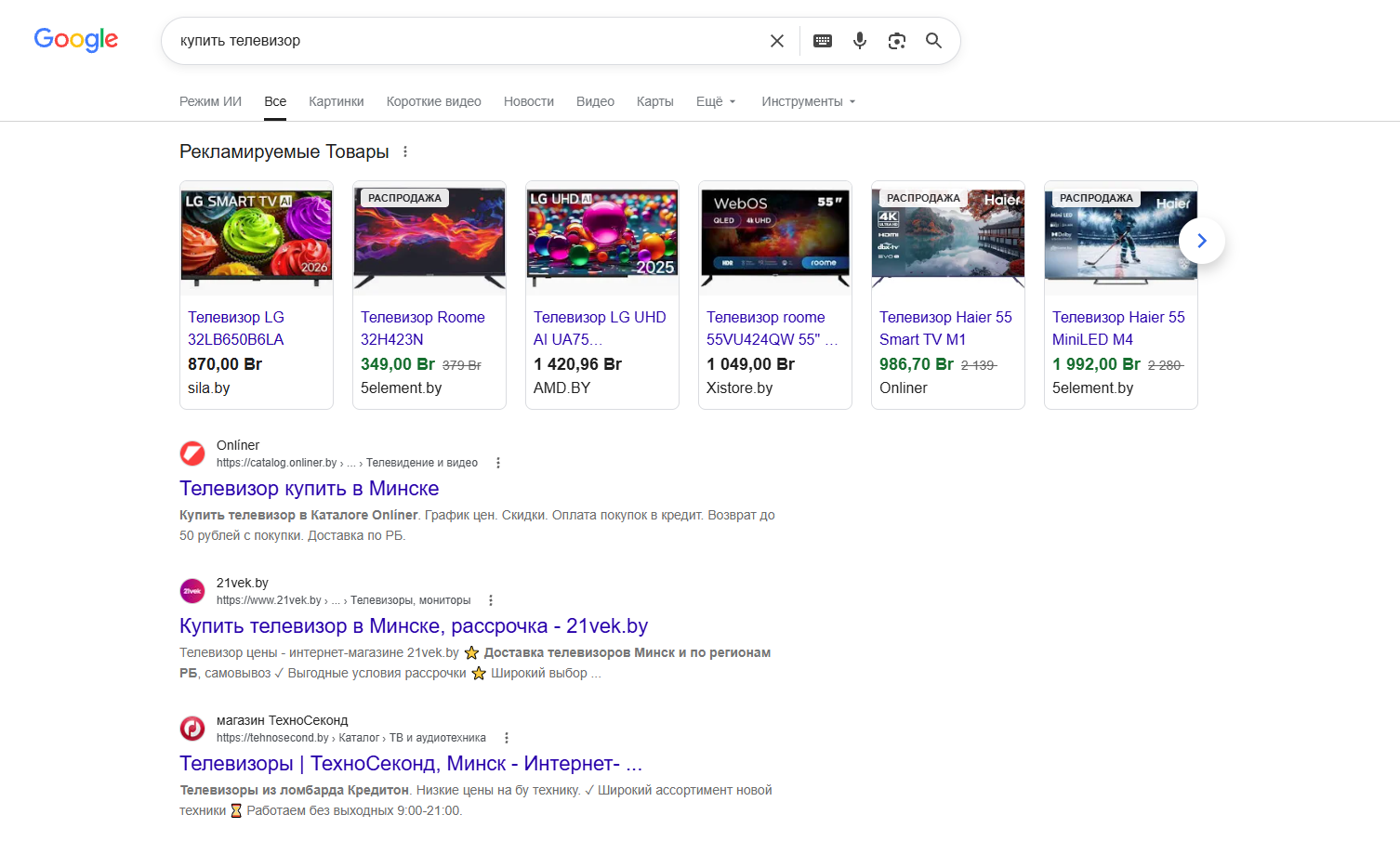Click the 1 420,96 Br price

point(577,364)
